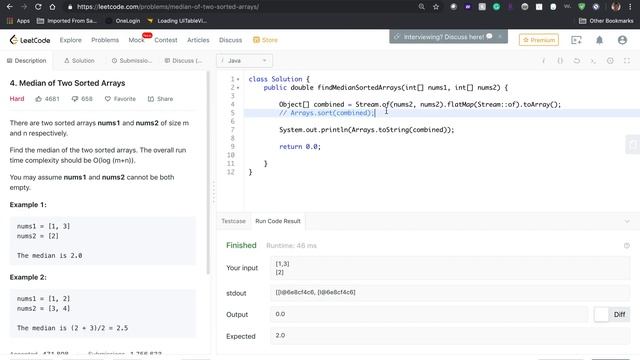Bookmark this page with star icon
This screenshot has width=640, height=360.
[436, 7]
